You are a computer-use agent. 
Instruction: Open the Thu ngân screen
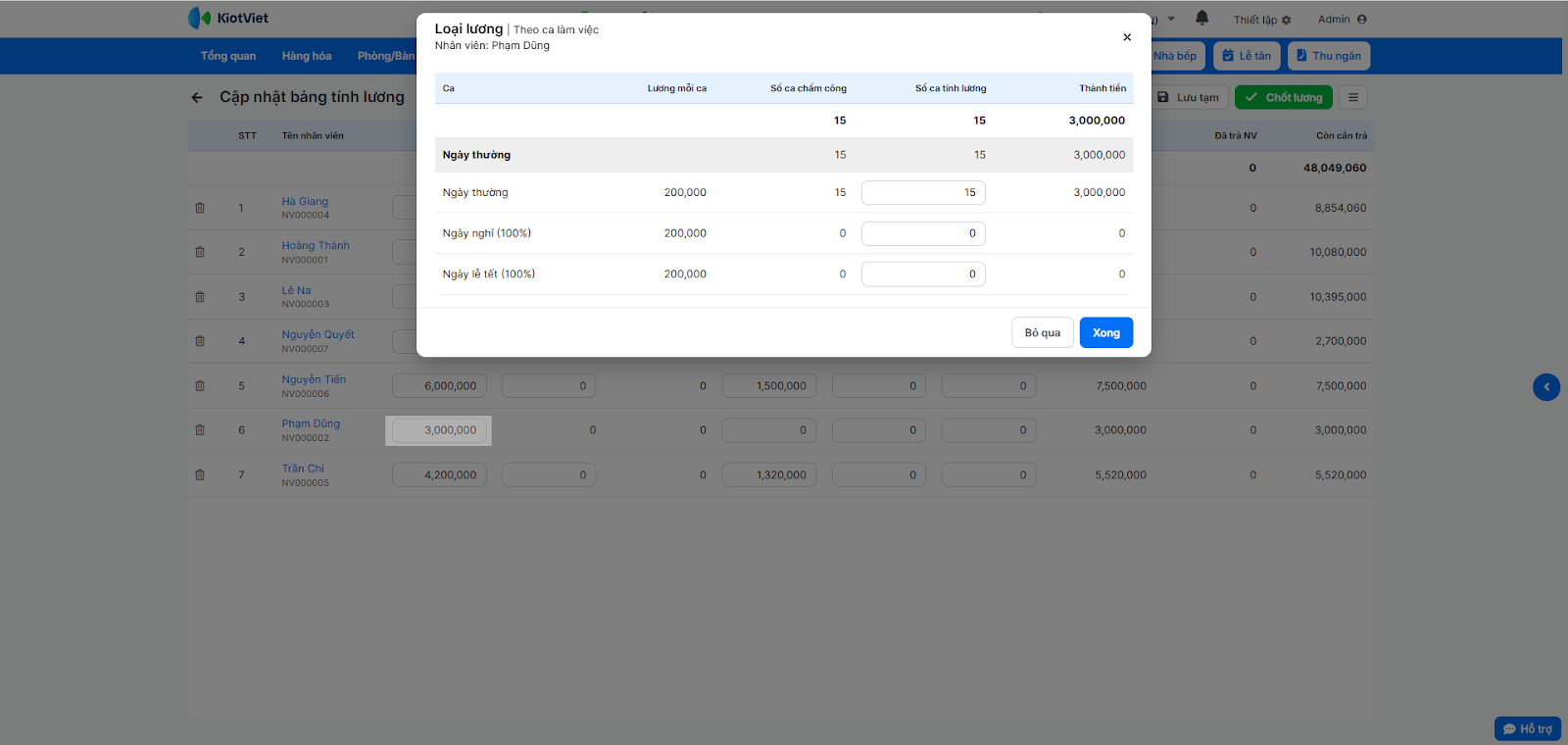(x=1328, y=56)
